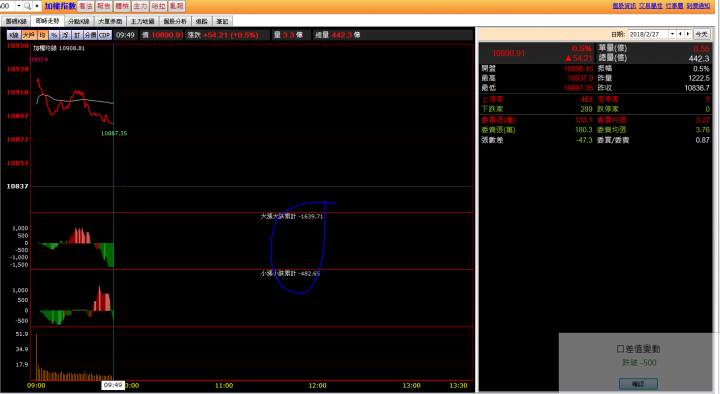Switch to the 追蹤 tab
The width and height of the screenshot is (720, 394).
(202, 21)
